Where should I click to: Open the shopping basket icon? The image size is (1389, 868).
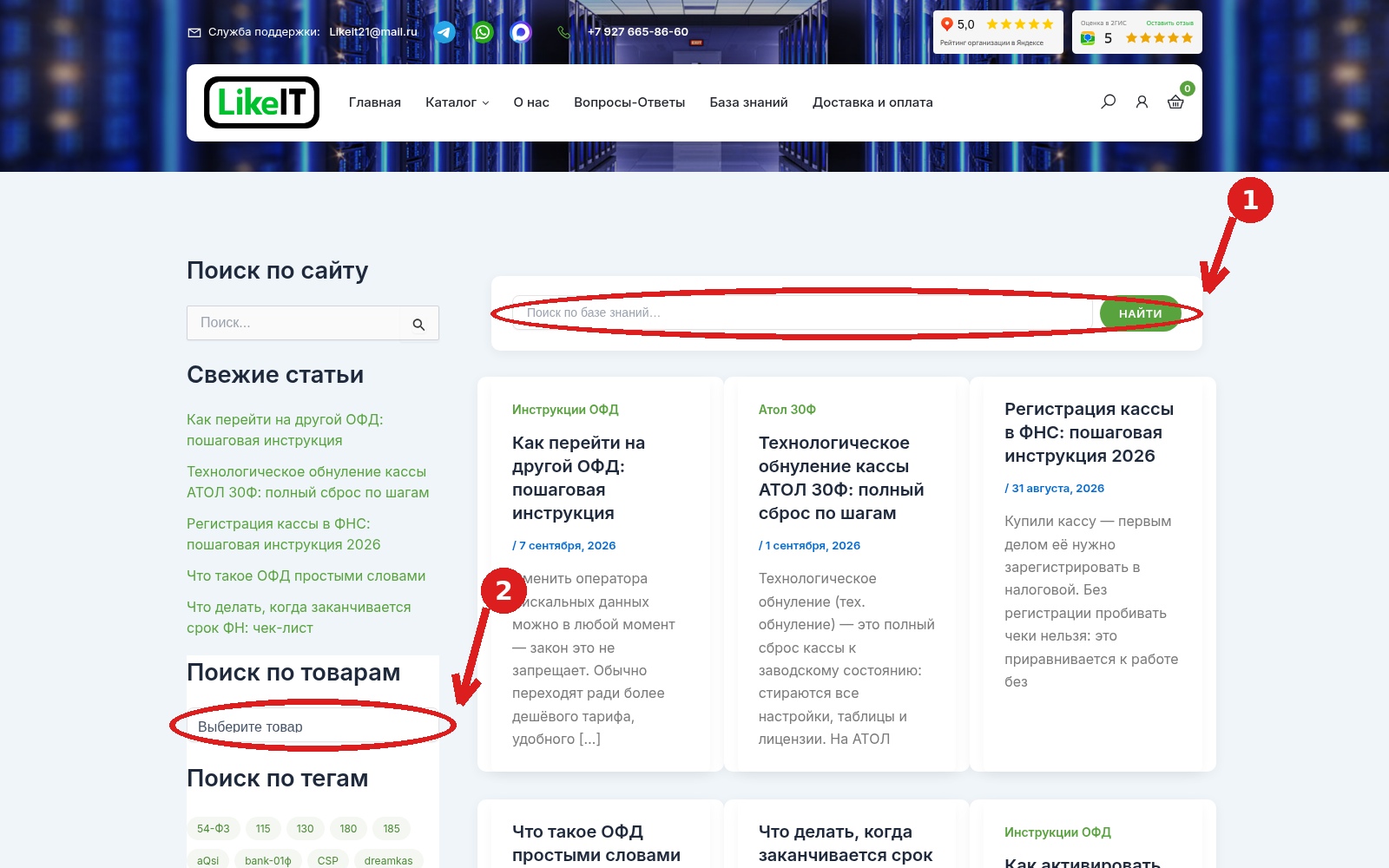(1175, 102)
